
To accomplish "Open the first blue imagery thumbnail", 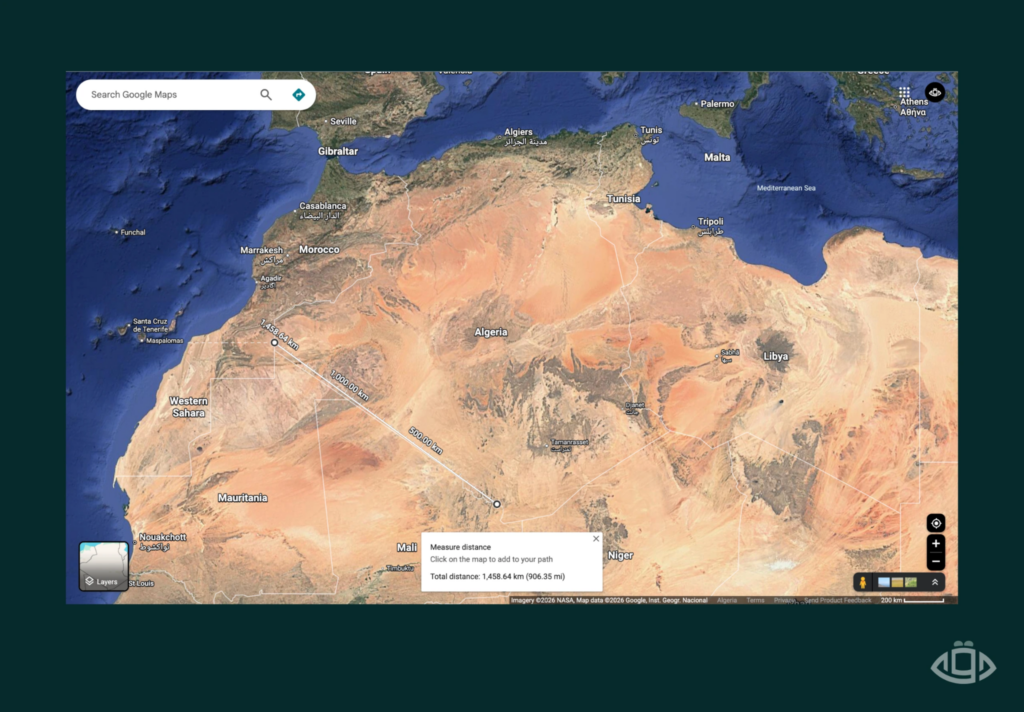I will coord(884,582).
